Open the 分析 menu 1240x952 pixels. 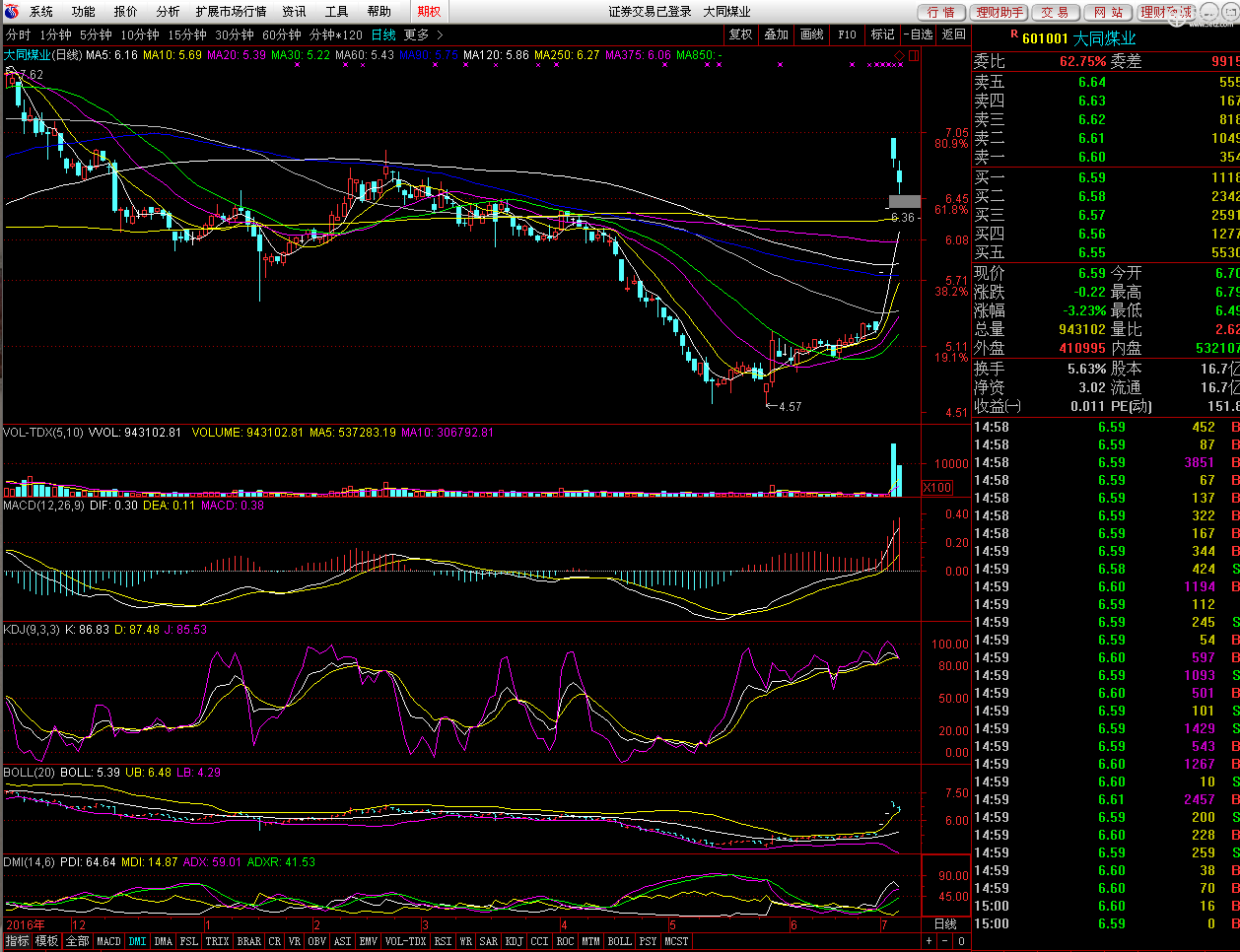(x=169, y=12)
